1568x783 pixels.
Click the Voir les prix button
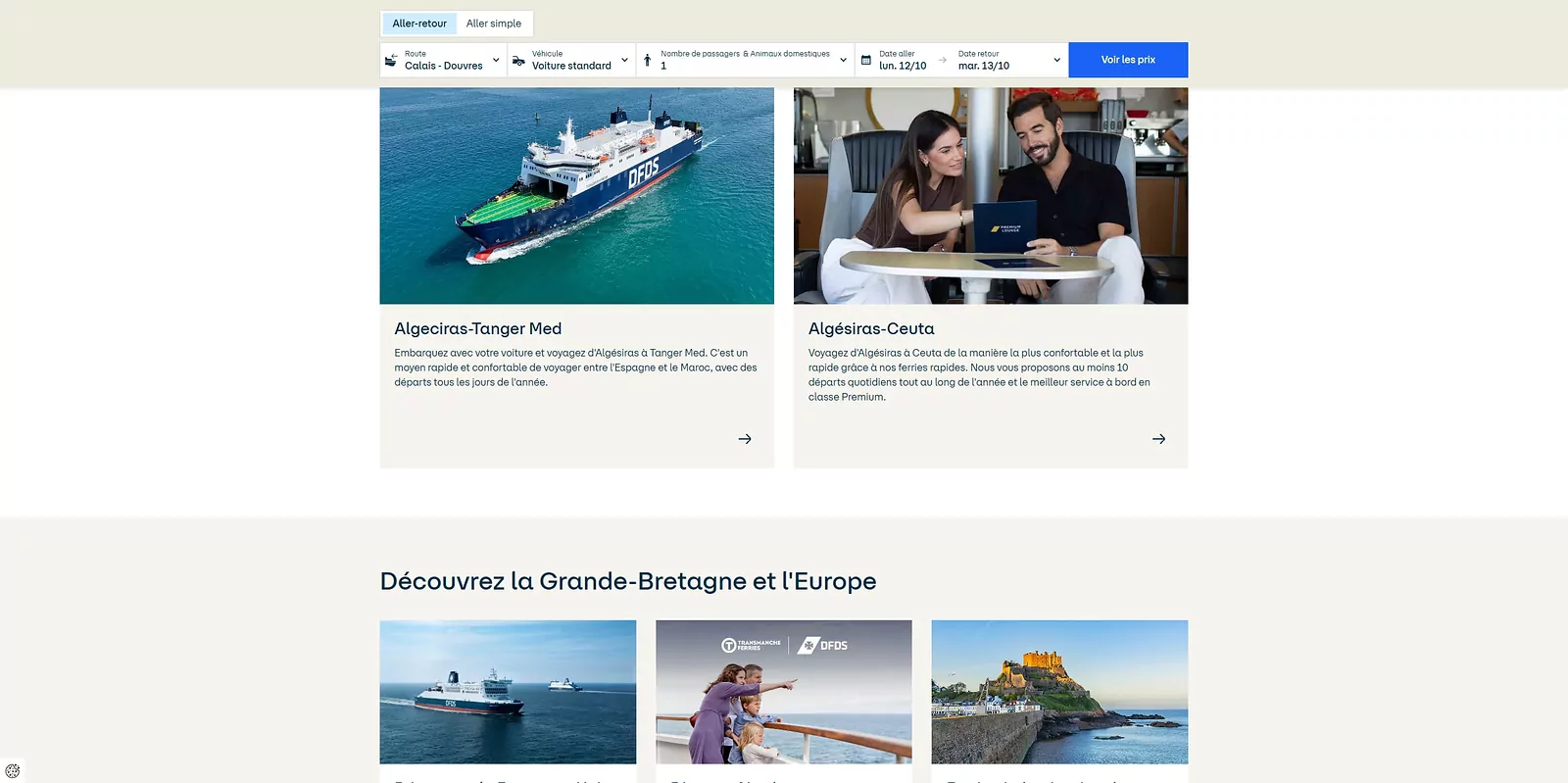pyautogui.click(x=1128, y=60)
